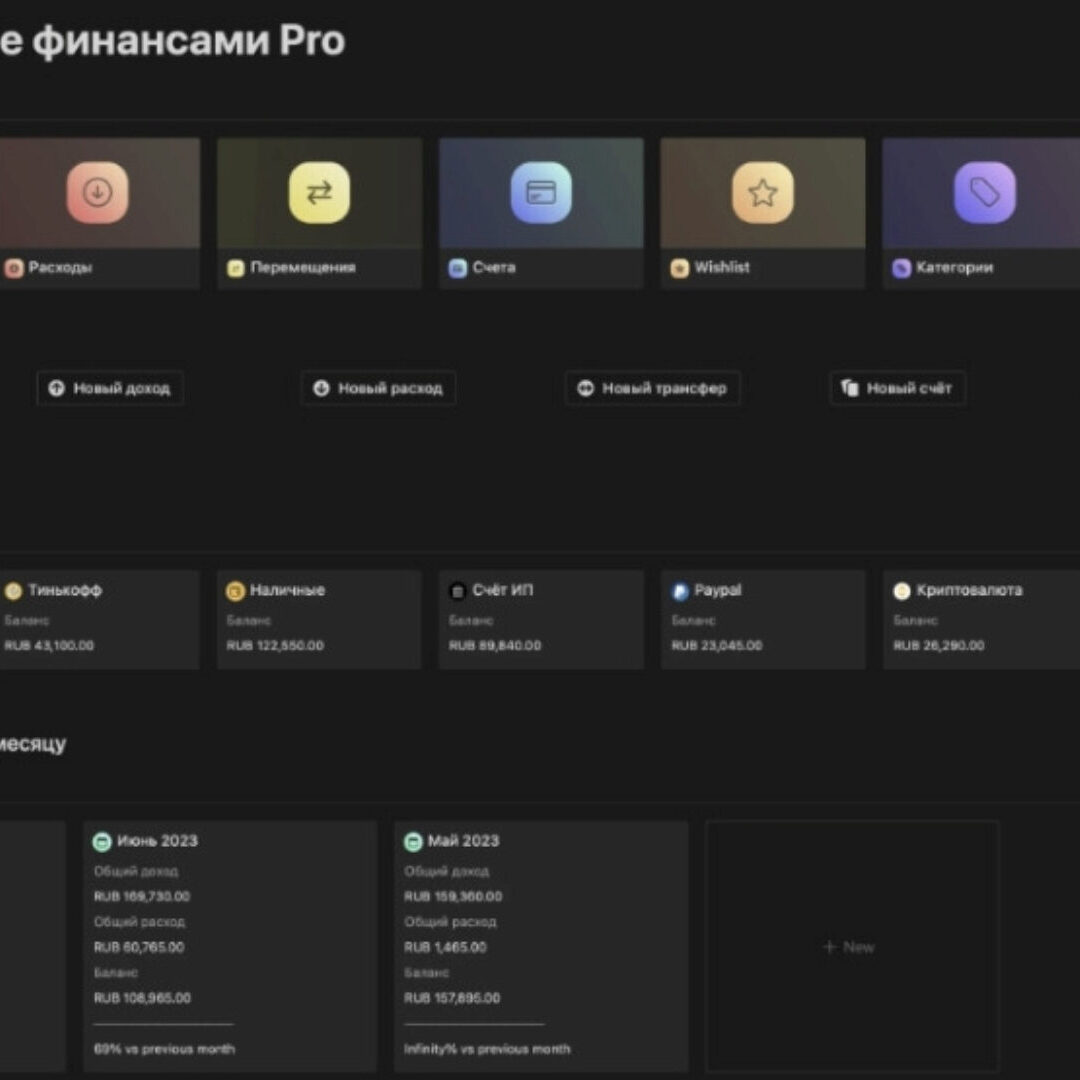Image resolution: width=1080 pixels, height=1080 pixels.
Task: Select the Криптовалюта account card
Action: coord(980,618)
